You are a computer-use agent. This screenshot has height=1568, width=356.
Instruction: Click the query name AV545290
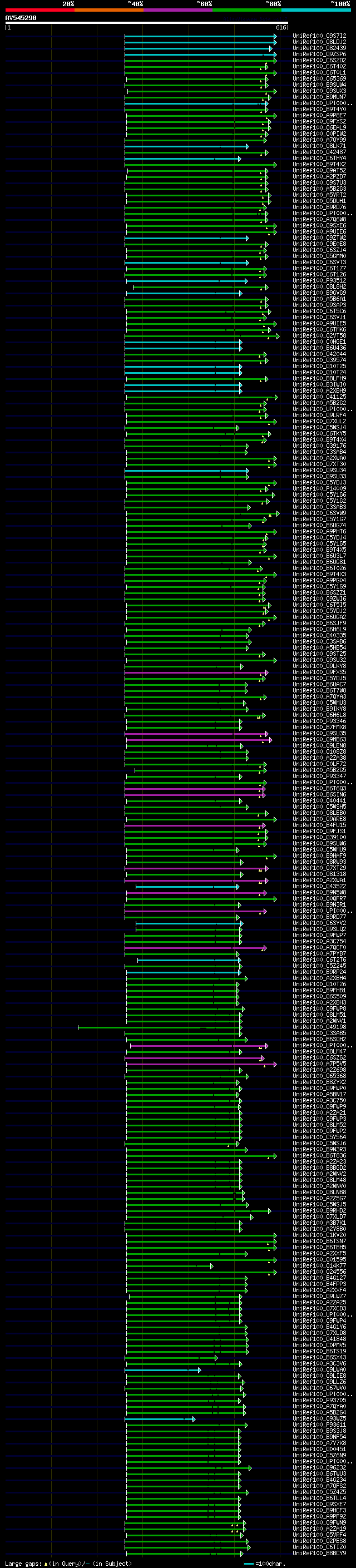point(21,18)
